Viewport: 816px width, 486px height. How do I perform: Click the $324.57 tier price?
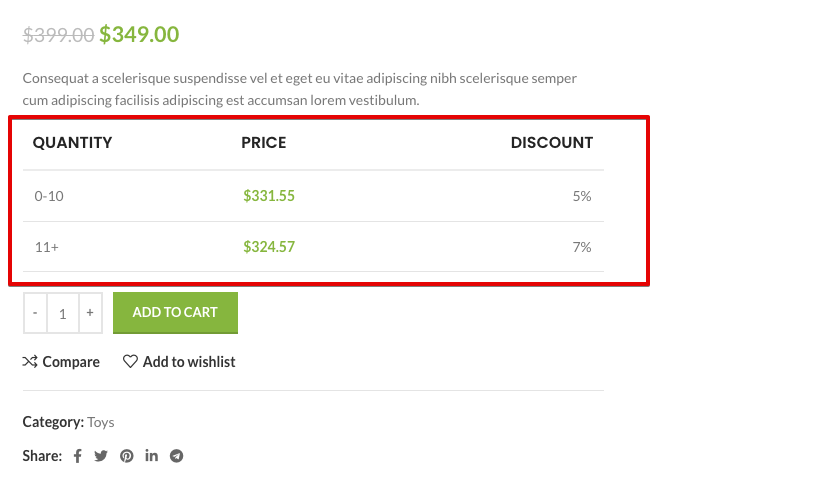(269, 247)
